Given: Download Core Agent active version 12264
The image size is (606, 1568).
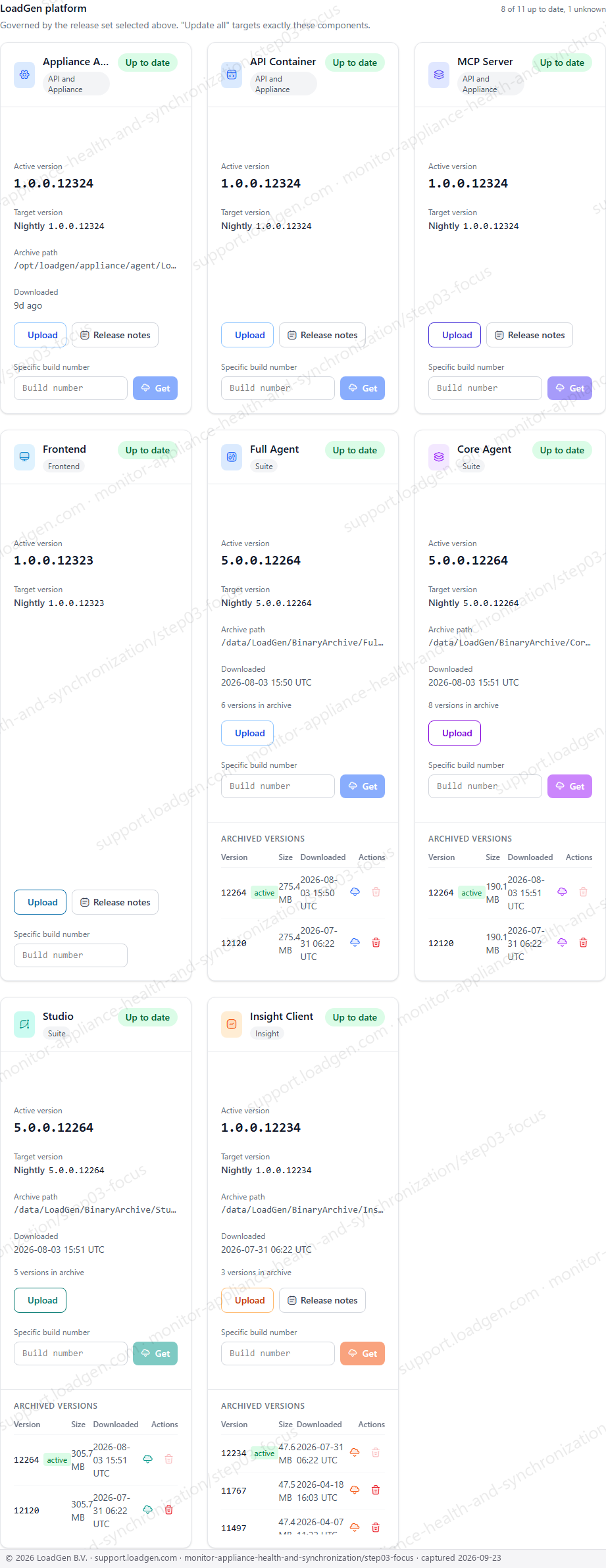Looking at the screenshot, I should click(562, 892).
